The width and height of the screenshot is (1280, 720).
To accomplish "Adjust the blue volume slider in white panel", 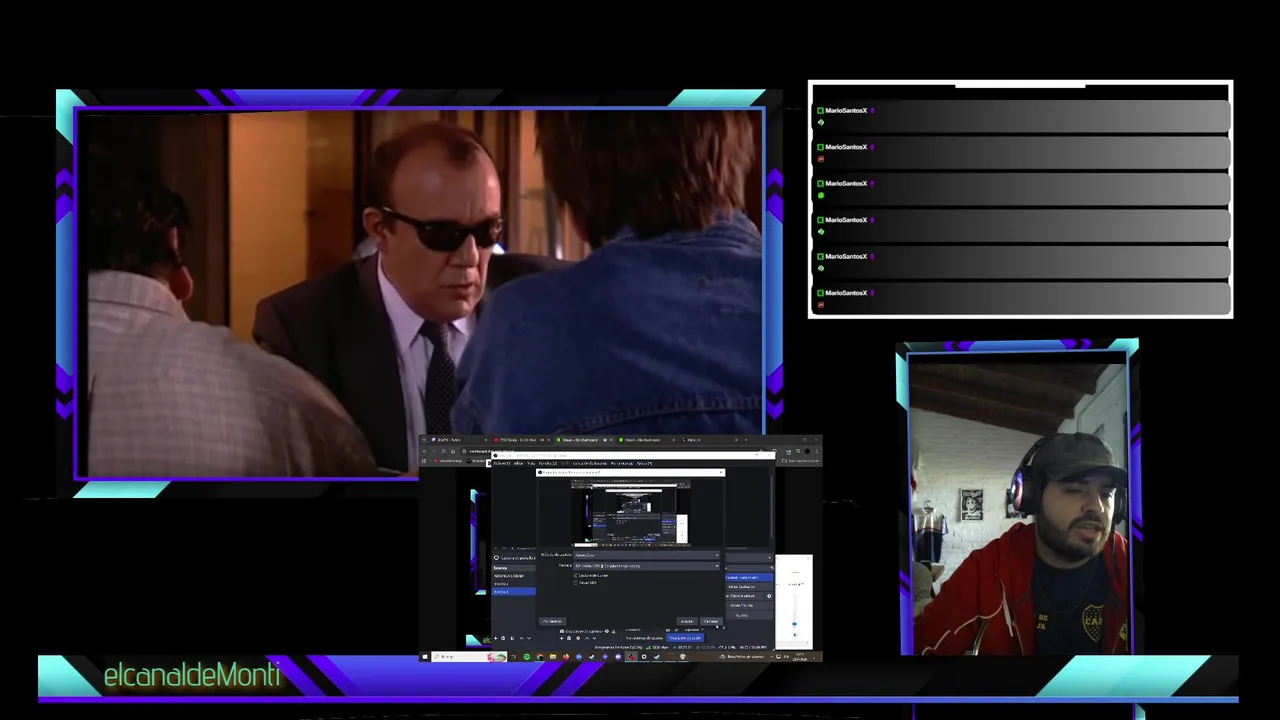I will coord(794,624).
